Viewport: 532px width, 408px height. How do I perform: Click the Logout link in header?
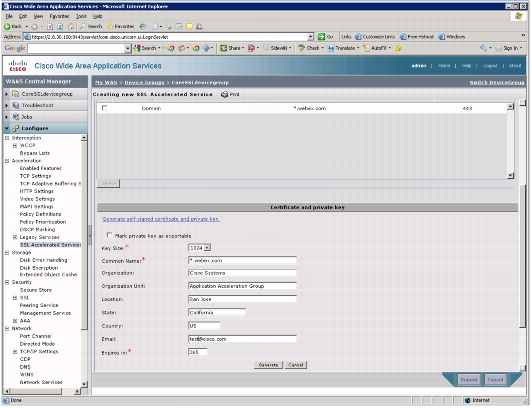pos(491,66)
